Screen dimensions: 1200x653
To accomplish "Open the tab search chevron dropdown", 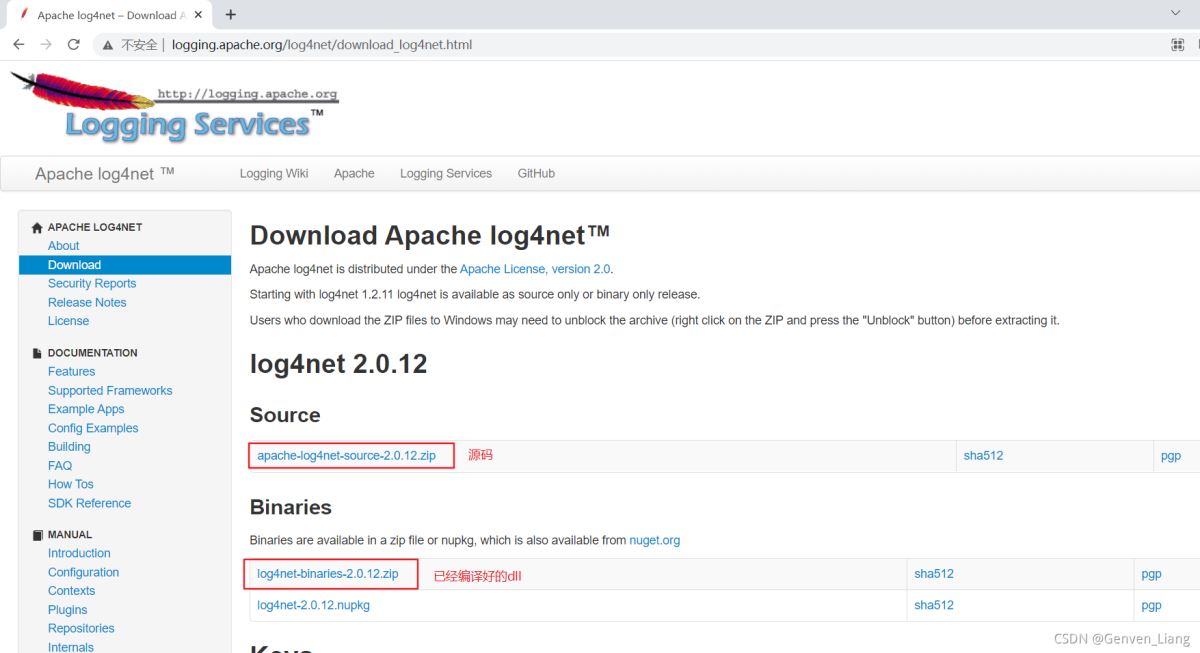I will (x=1175, y=13).
